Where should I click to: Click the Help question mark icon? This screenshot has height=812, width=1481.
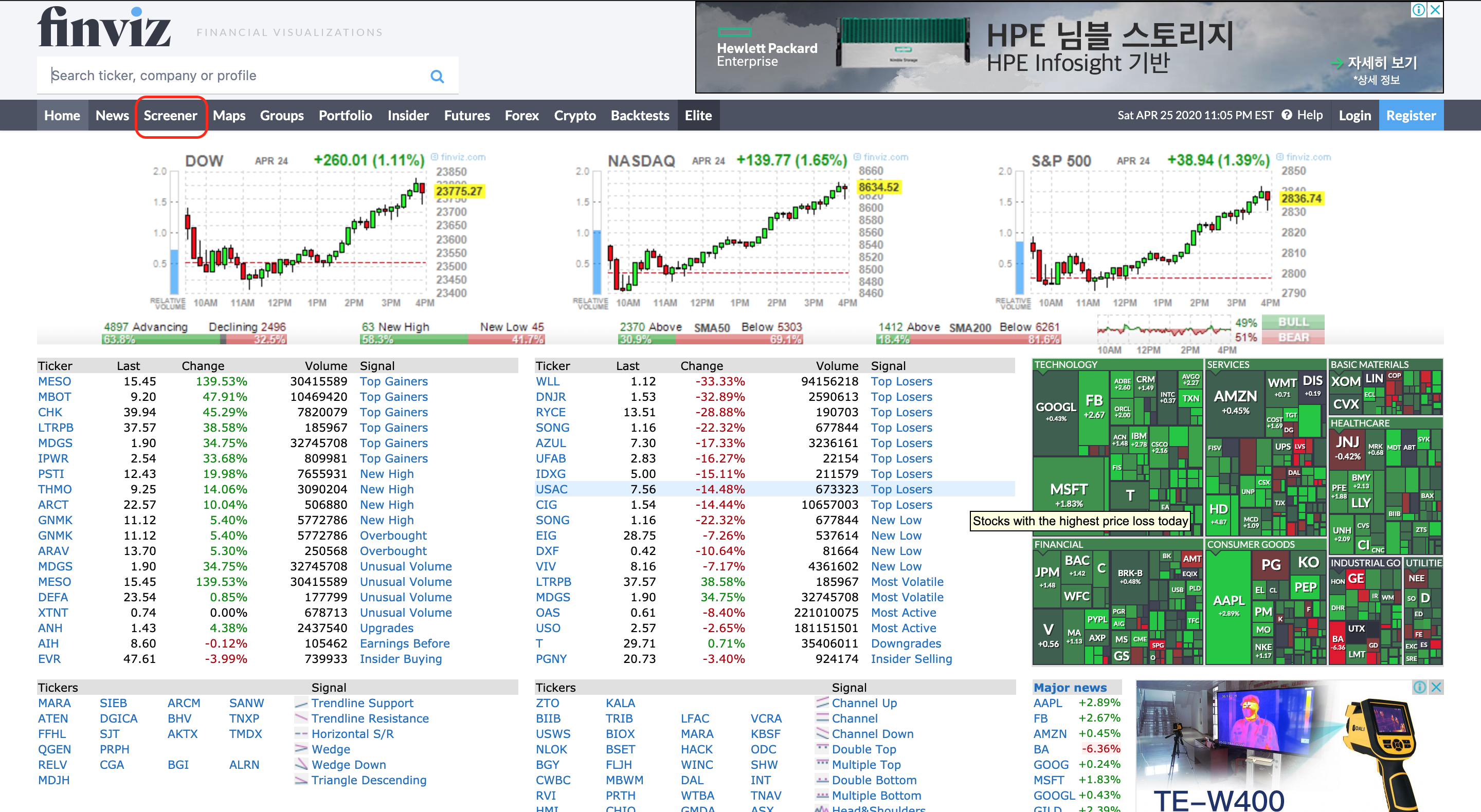coord(1287,115)
